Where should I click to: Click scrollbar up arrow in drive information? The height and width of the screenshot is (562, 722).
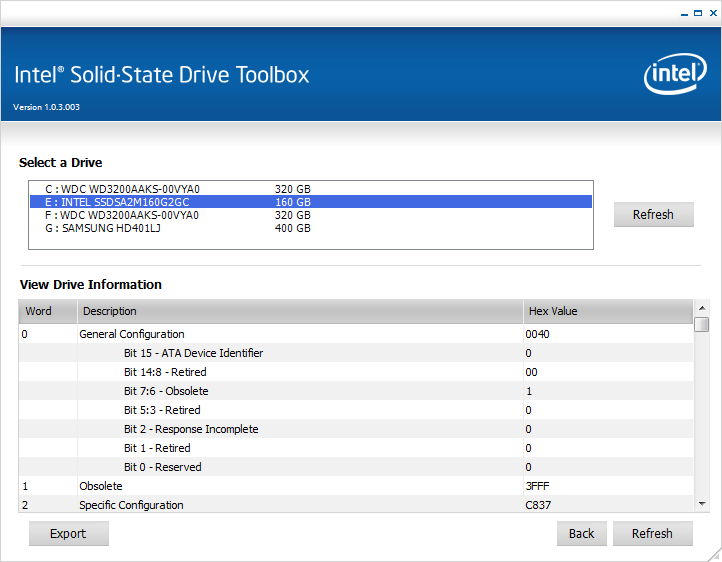(x=702, y=308)
